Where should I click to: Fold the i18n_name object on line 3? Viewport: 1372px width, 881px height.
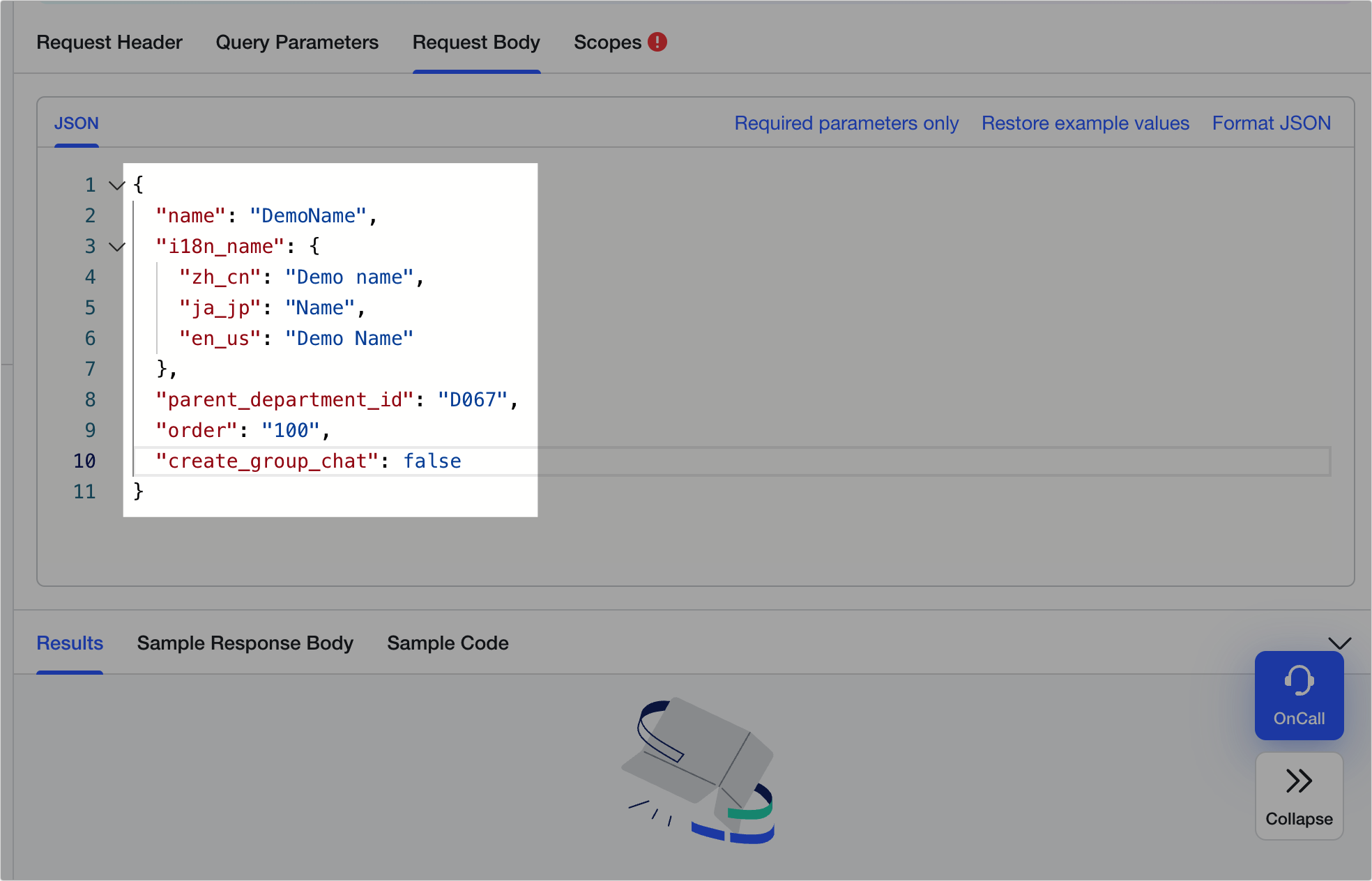click(117, 247)
